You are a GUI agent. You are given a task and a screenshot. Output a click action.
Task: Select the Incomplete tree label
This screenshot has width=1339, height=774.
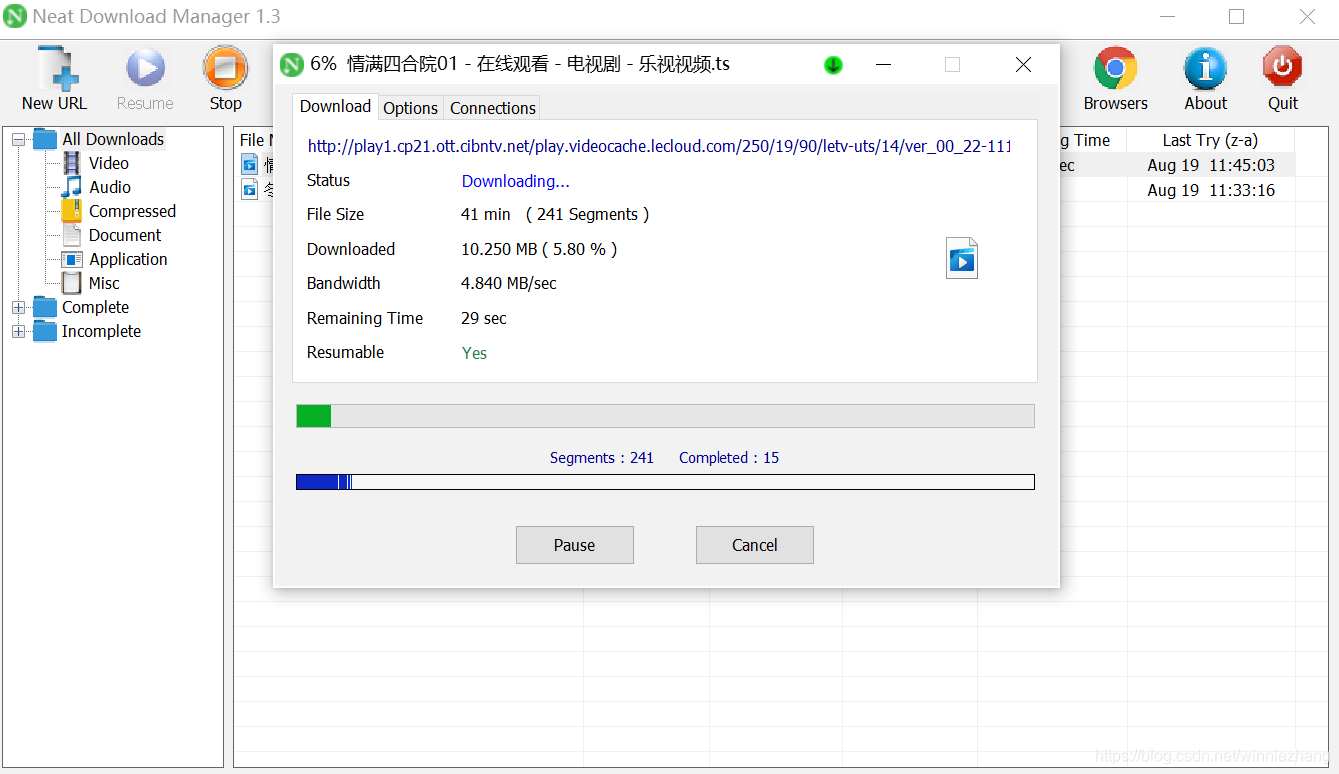click(101, 331)
